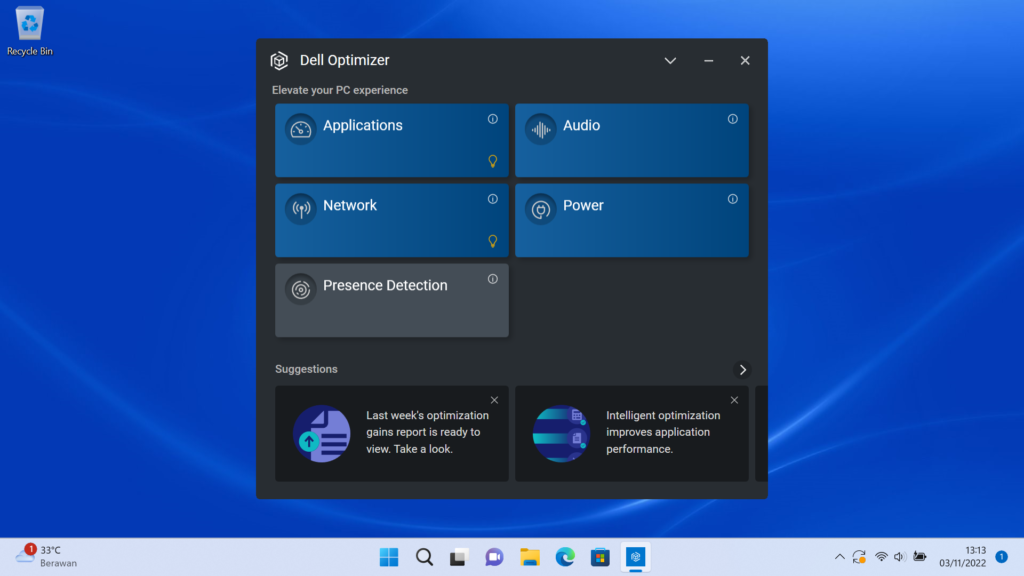Select the Recycle Bin desktop icon
The image size is (1024, 576).
[29, 31]
